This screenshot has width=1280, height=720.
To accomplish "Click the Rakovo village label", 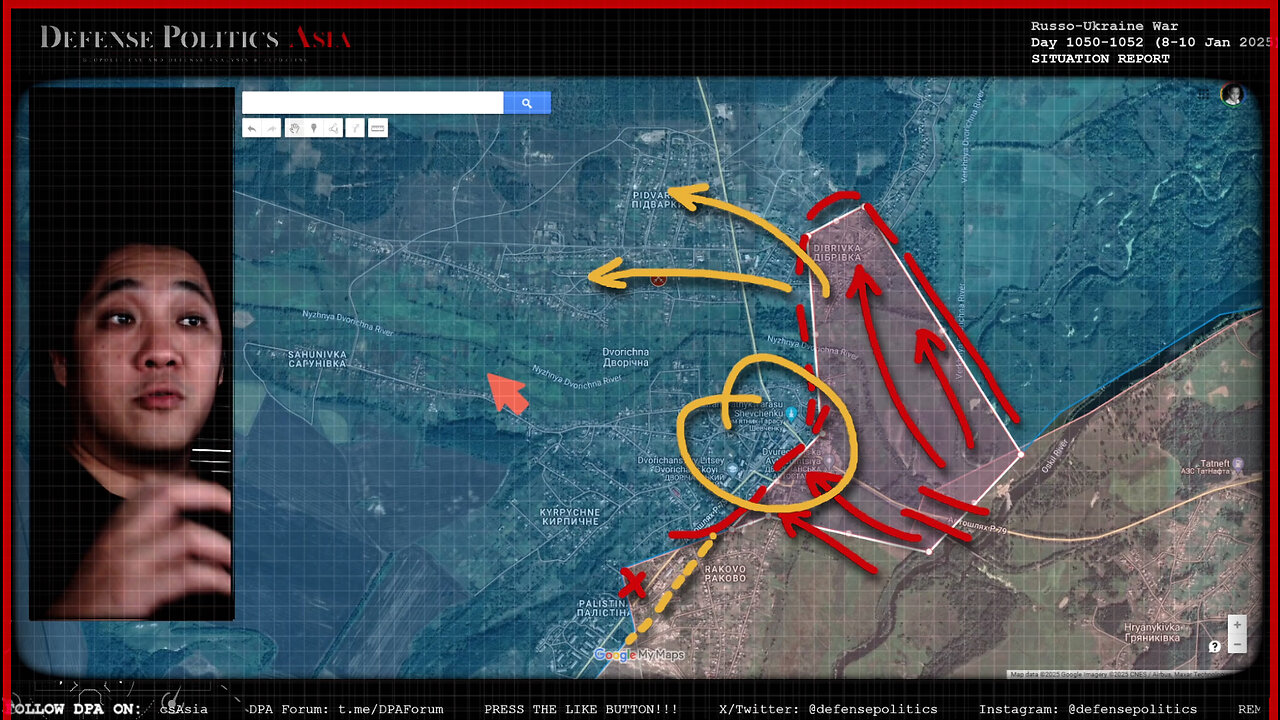I will (725, 573).
